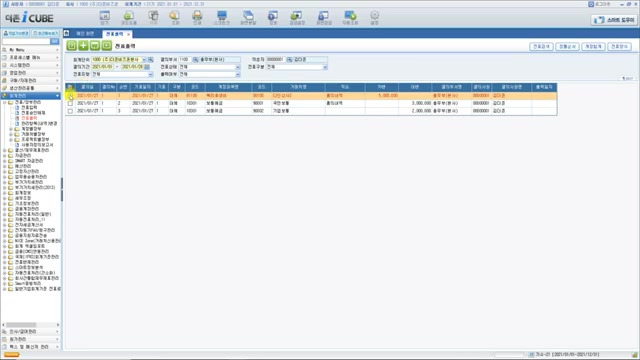Click the 계정과목명 column header
Viewport: 640px width, 360px height.
tap(228, 87)
